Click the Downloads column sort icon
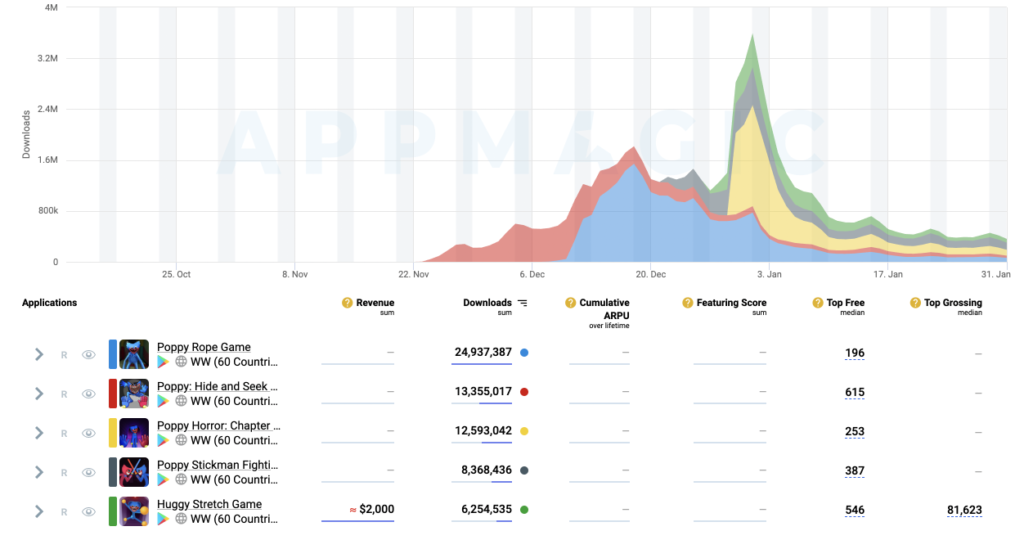1024x549 pixels. coord(522,303)
